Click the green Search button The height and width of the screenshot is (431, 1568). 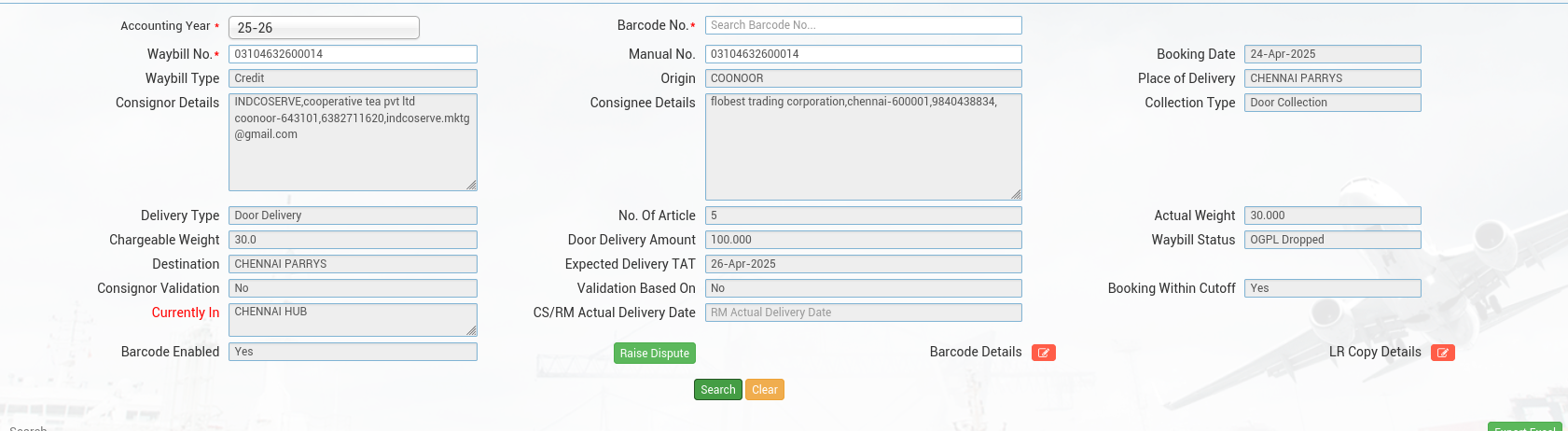[x=717, y=390]
